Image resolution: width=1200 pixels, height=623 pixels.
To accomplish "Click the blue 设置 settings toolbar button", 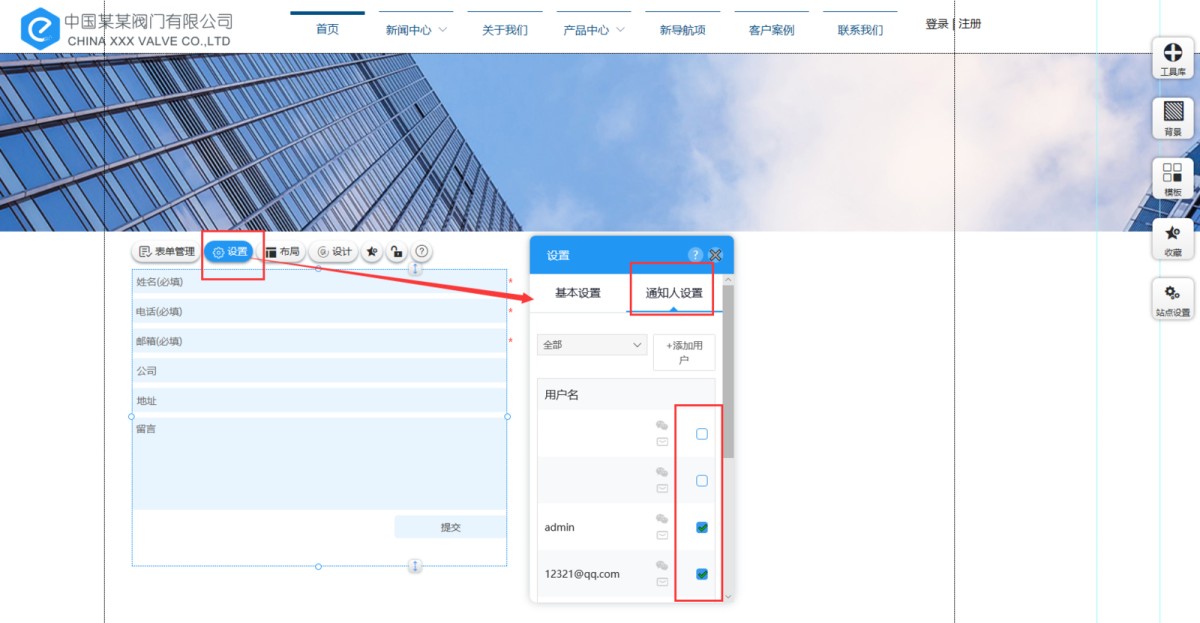I will [229, 252].
